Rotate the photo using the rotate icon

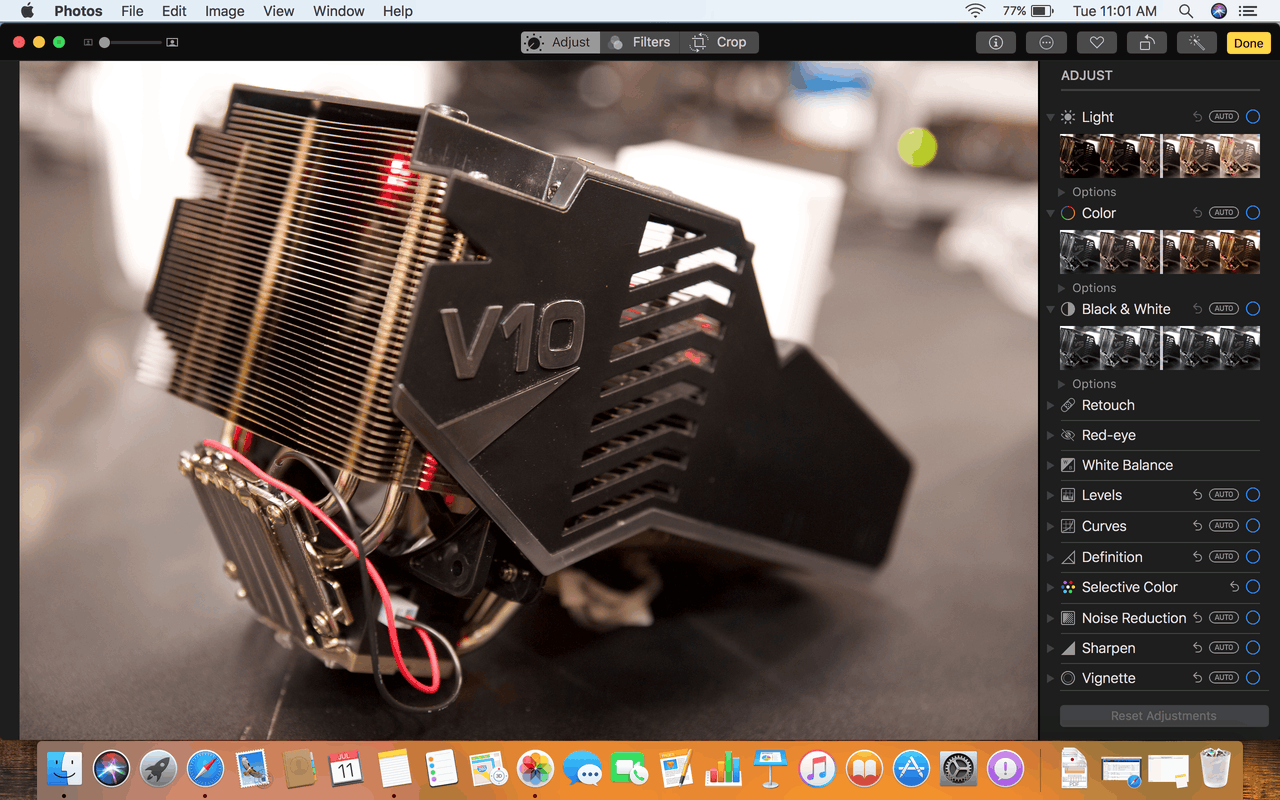tap(1147, 42)
